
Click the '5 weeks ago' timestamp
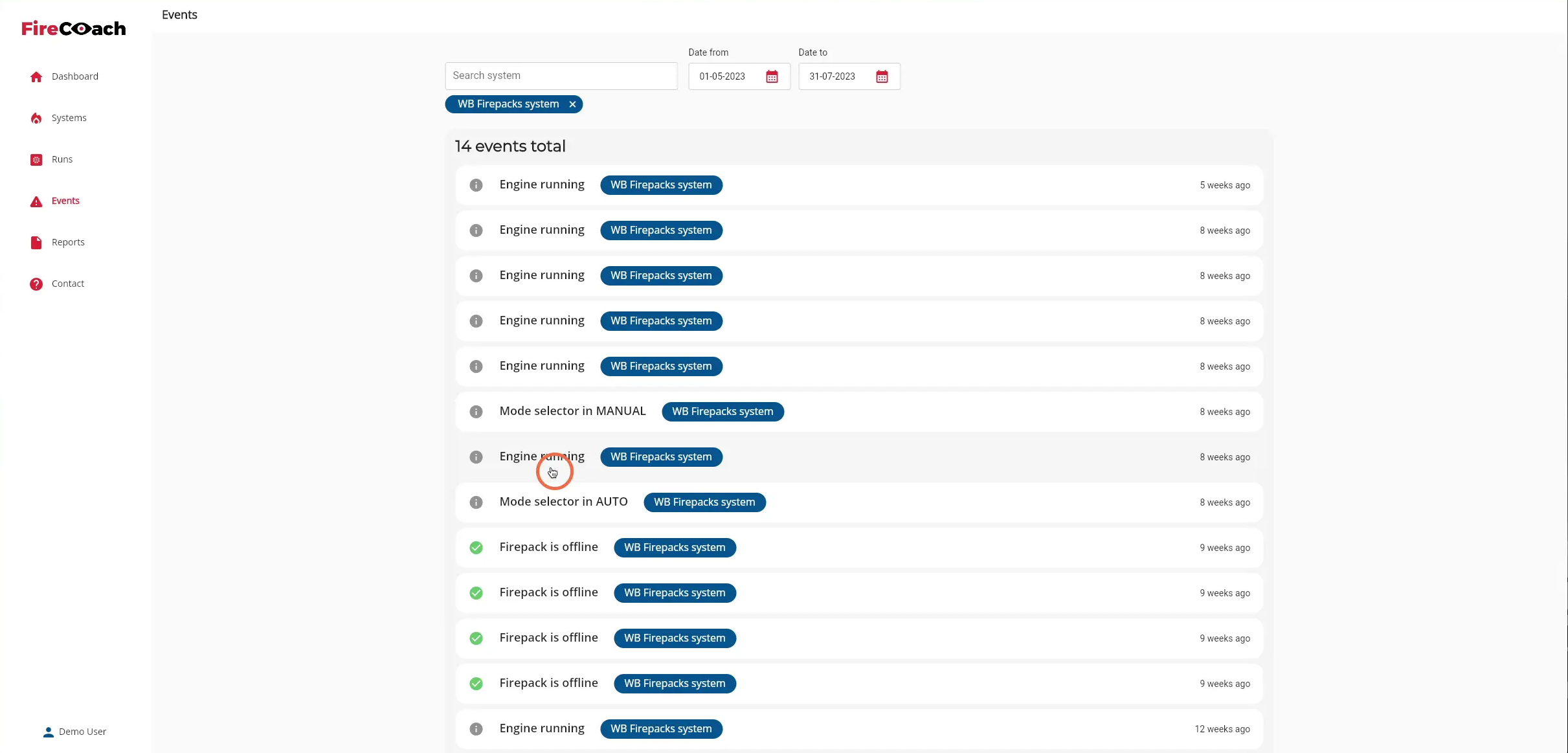(1225, 185)
